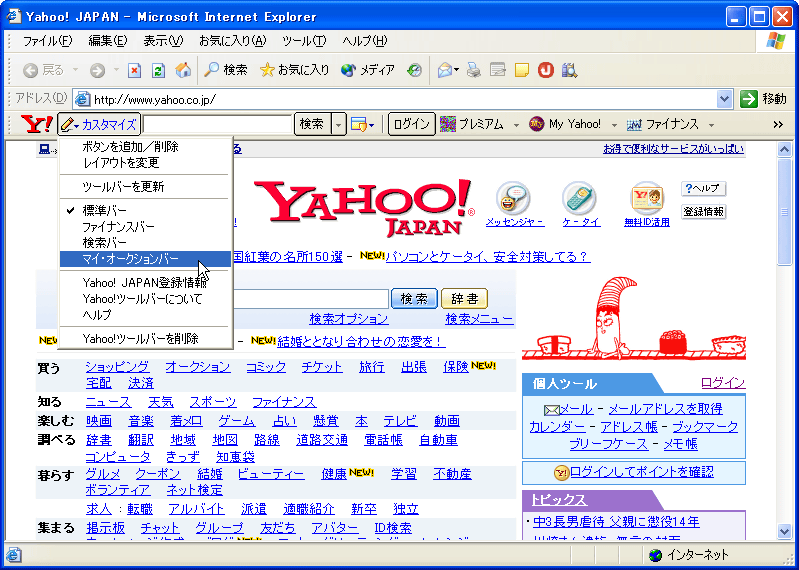799x570 pixels.
Task: Go to home page via house icon
Action: (x=183, y=70)
